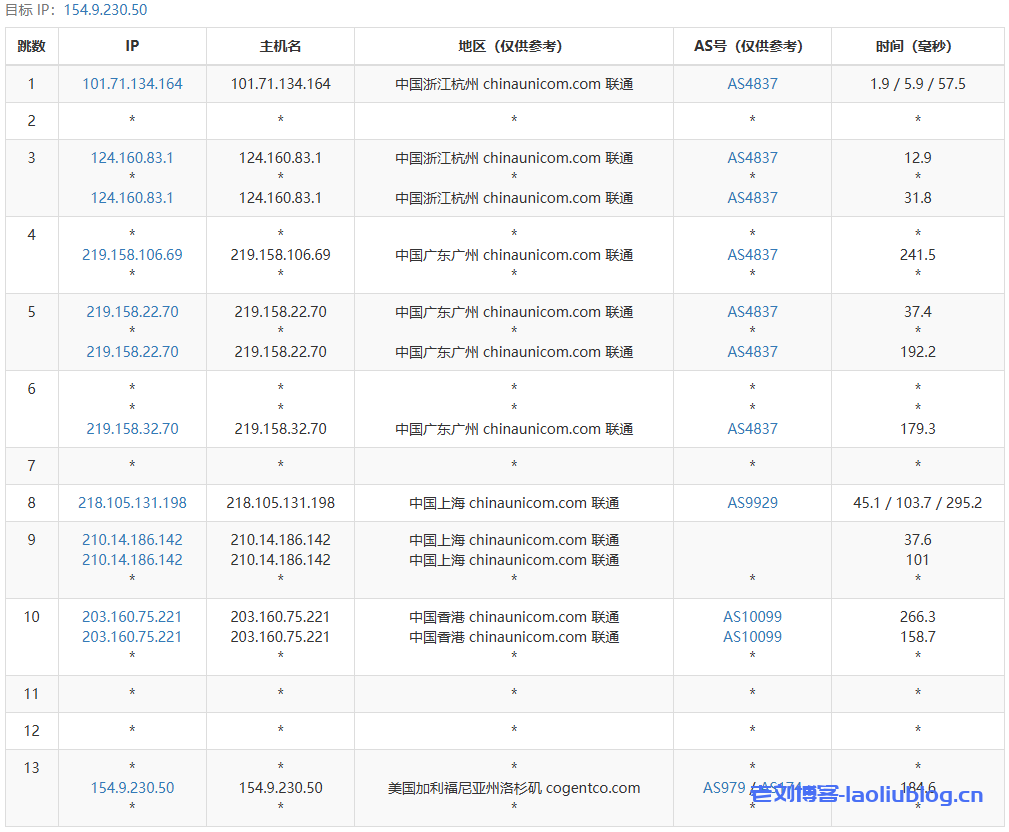This screenshot has width=1009, height=832.
Task: Open the first AS10099 link in hop 10
Action: (751, 616)
